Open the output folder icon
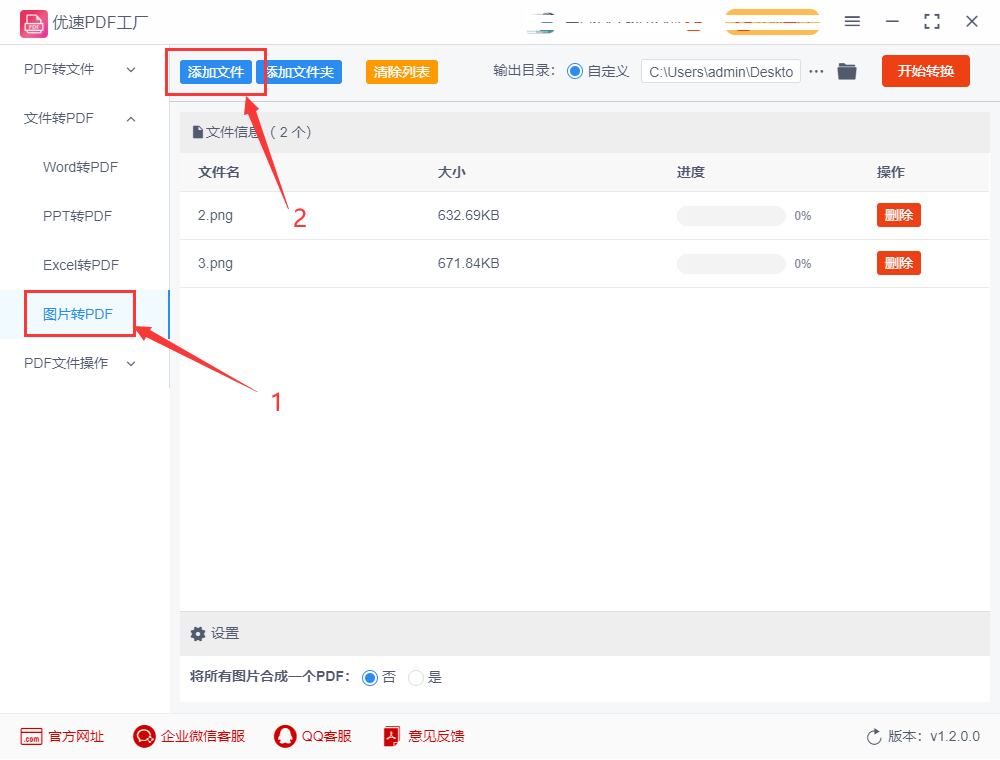Screen dimensions: 1000x760 tap(847, 71)
